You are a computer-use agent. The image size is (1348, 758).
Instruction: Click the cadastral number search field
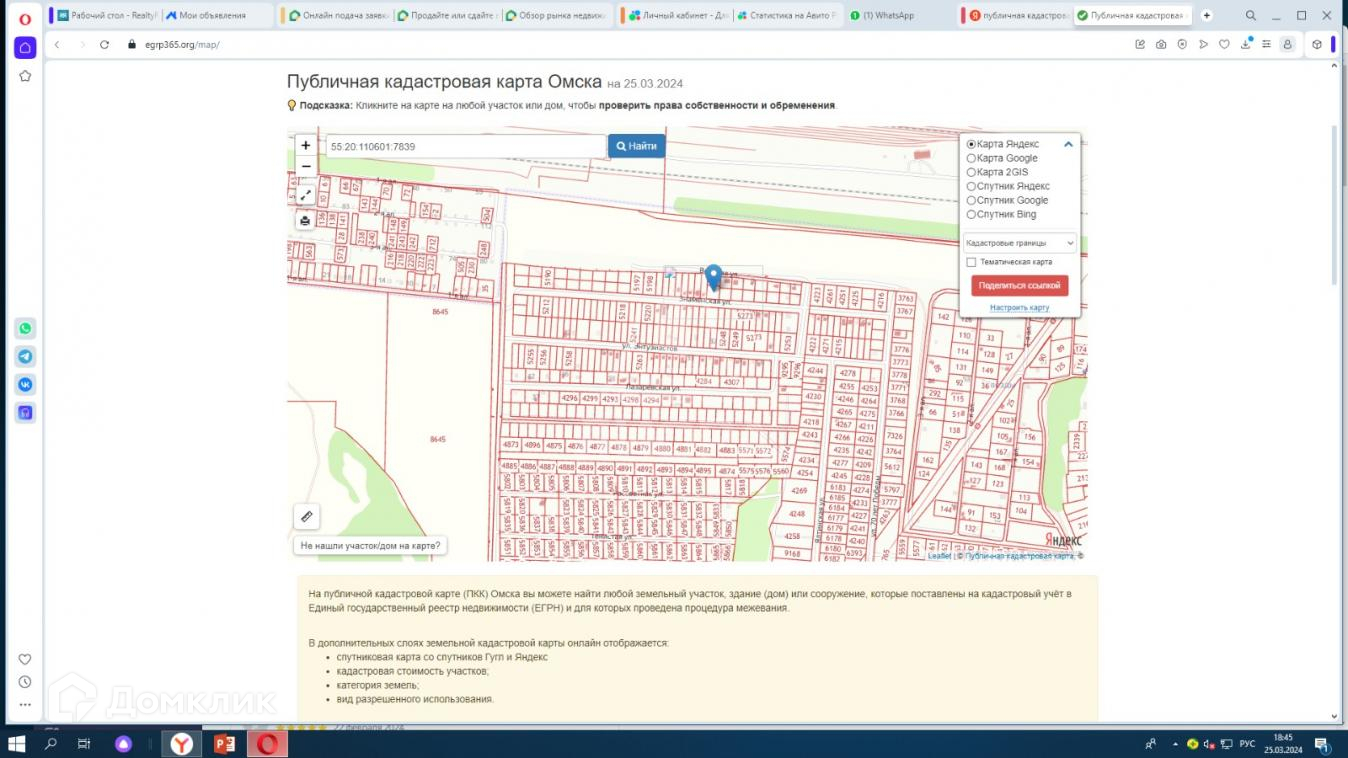466,147
